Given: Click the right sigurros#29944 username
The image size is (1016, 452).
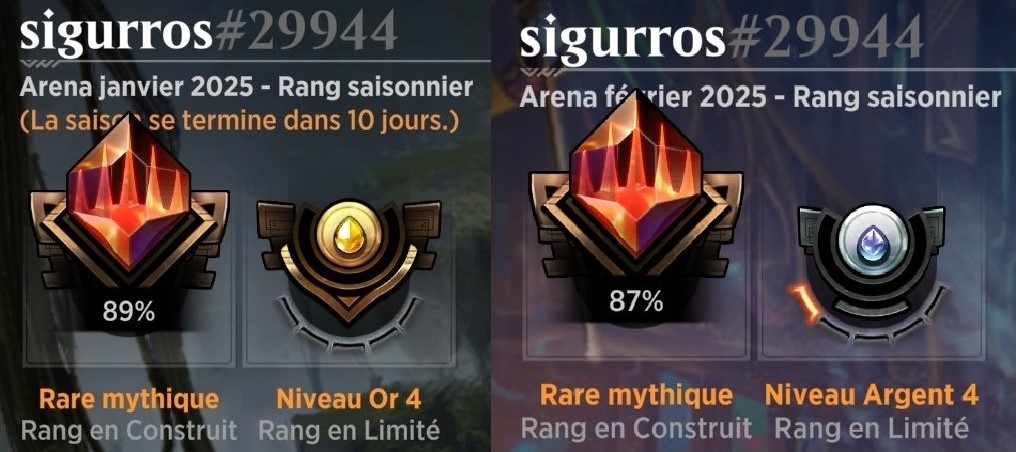Looking at the screenshot, I should click(721, 36).
